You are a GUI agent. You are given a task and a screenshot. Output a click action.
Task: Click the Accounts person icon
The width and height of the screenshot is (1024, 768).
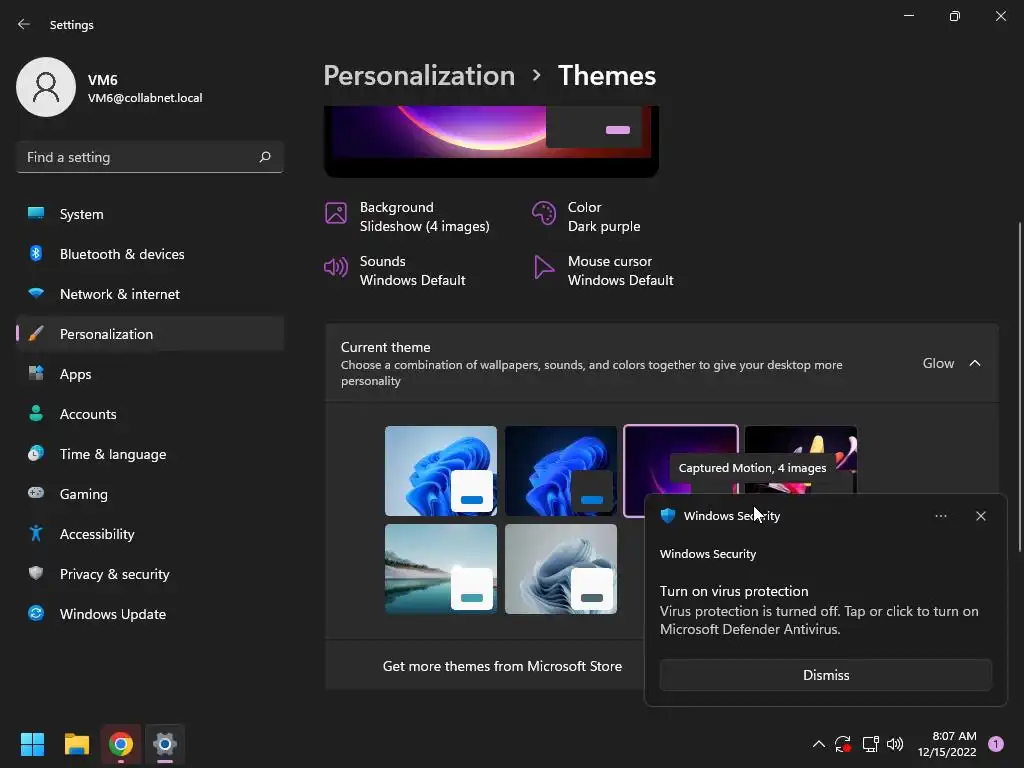(x=36, y=413)
